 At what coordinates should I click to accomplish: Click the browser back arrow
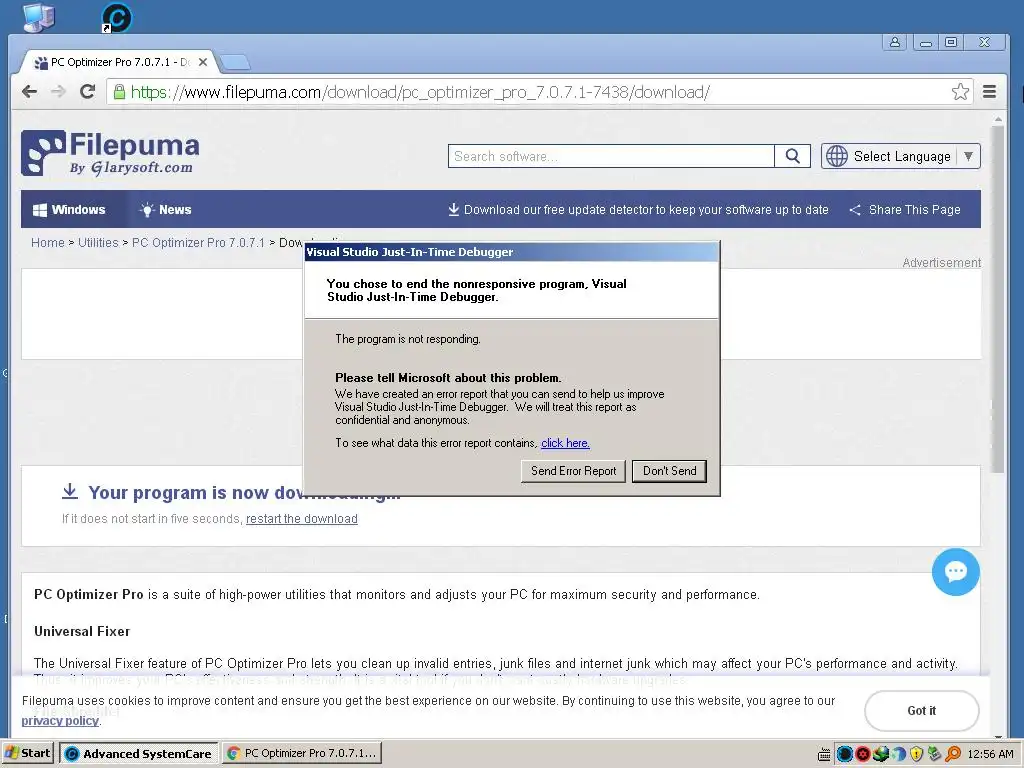pos(29,91)
